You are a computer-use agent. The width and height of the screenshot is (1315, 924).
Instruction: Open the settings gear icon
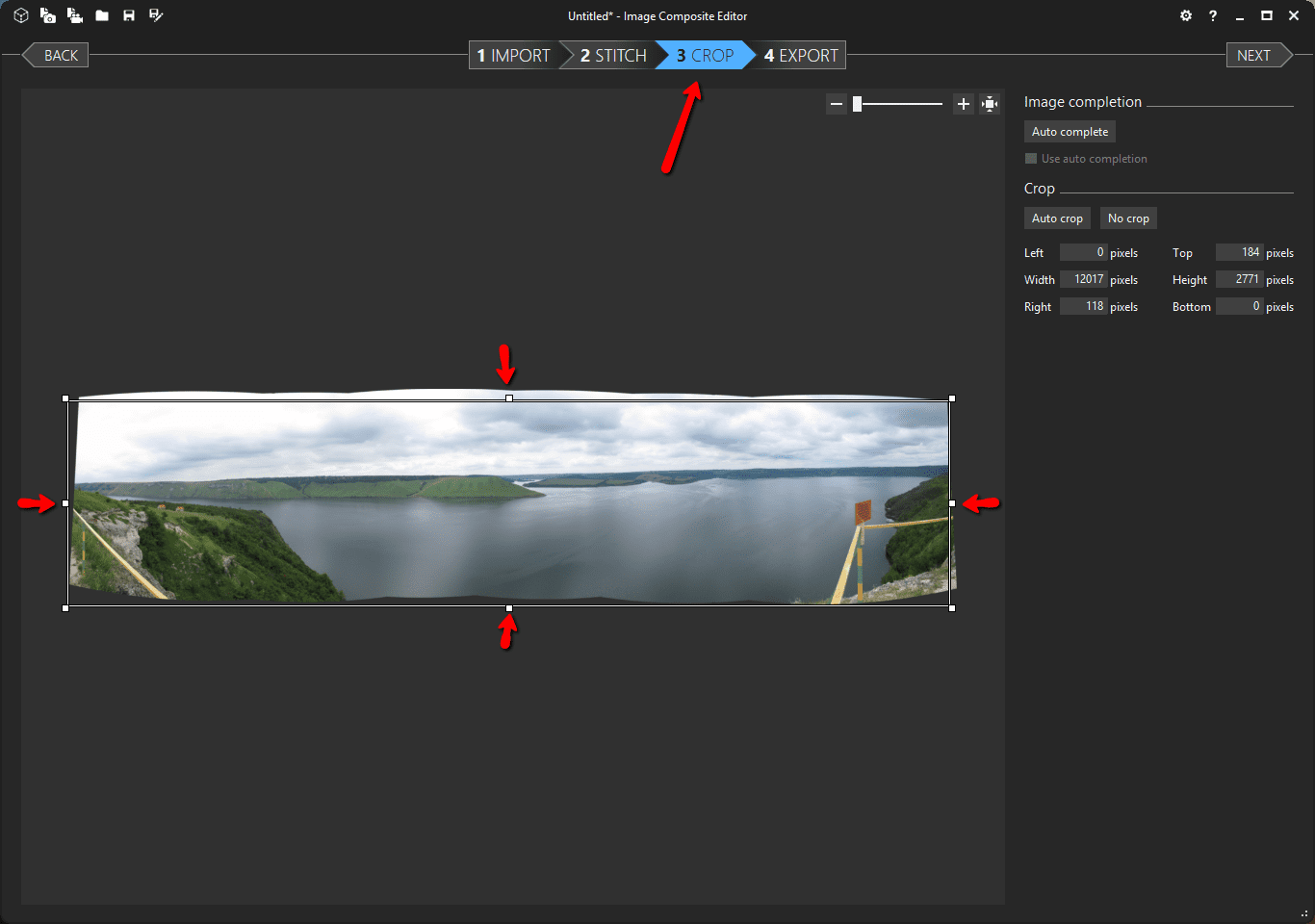point(1185,15)
